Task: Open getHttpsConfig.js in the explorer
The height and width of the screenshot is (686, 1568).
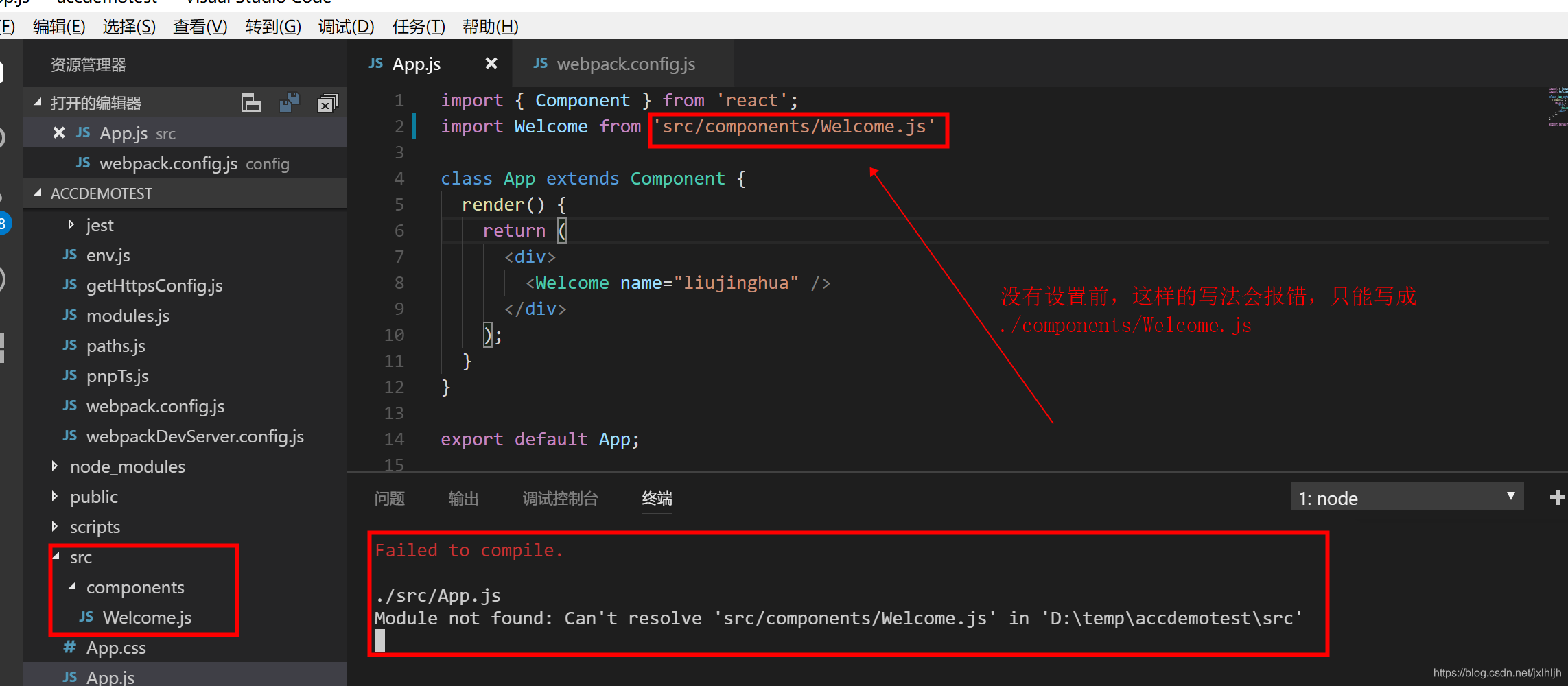Action: pos(185,285)
